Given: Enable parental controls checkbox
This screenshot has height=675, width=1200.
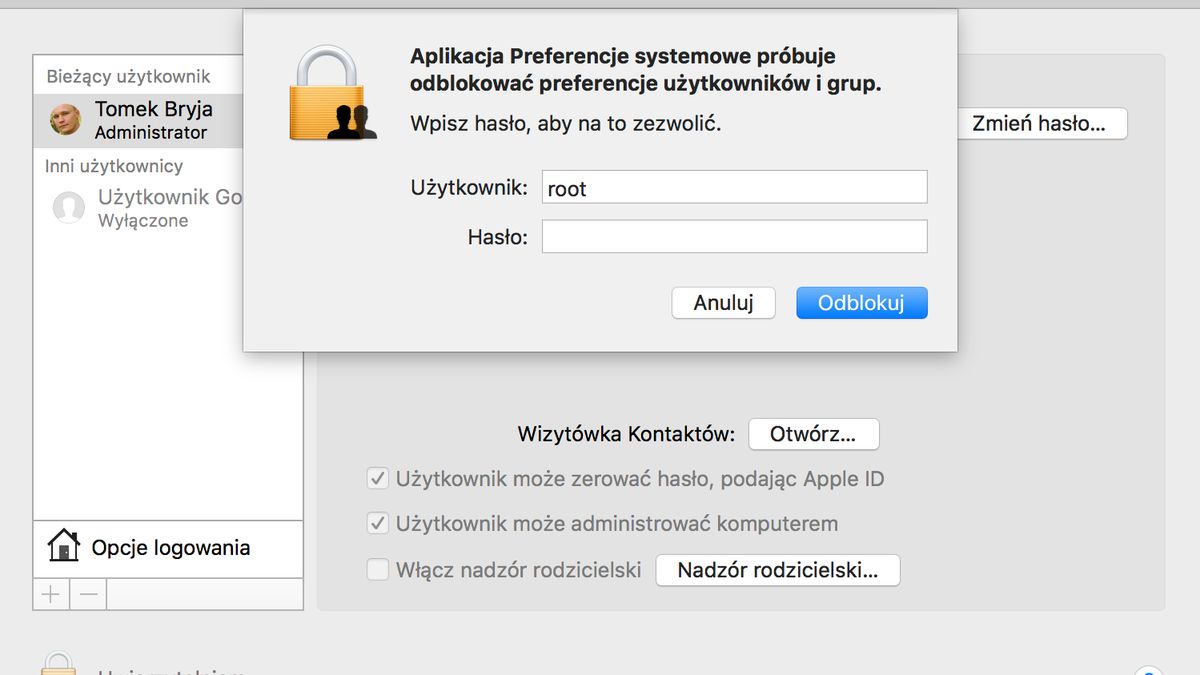Looking at the screenshot, I should [377, 570].
